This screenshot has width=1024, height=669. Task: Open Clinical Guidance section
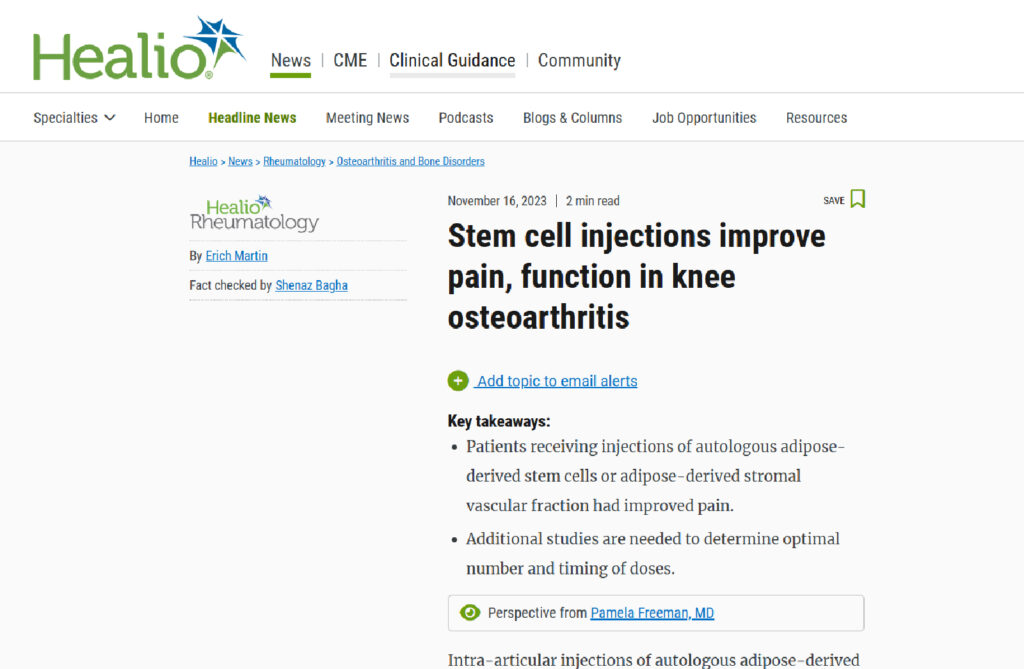(452, 60)
